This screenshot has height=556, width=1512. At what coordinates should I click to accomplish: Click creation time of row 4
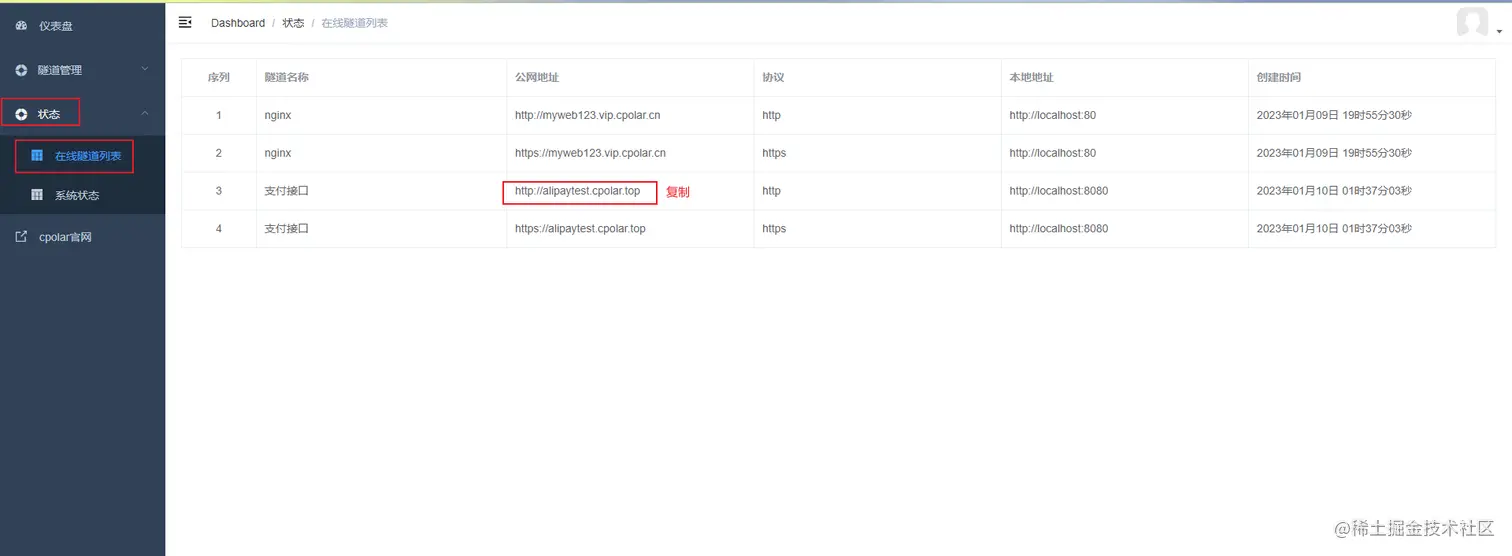point(1334,229)
